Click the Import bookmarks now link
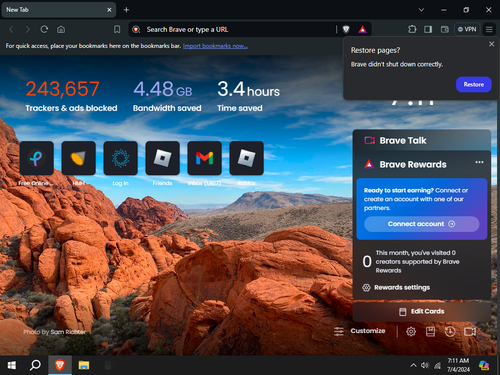 coord(215,46)
